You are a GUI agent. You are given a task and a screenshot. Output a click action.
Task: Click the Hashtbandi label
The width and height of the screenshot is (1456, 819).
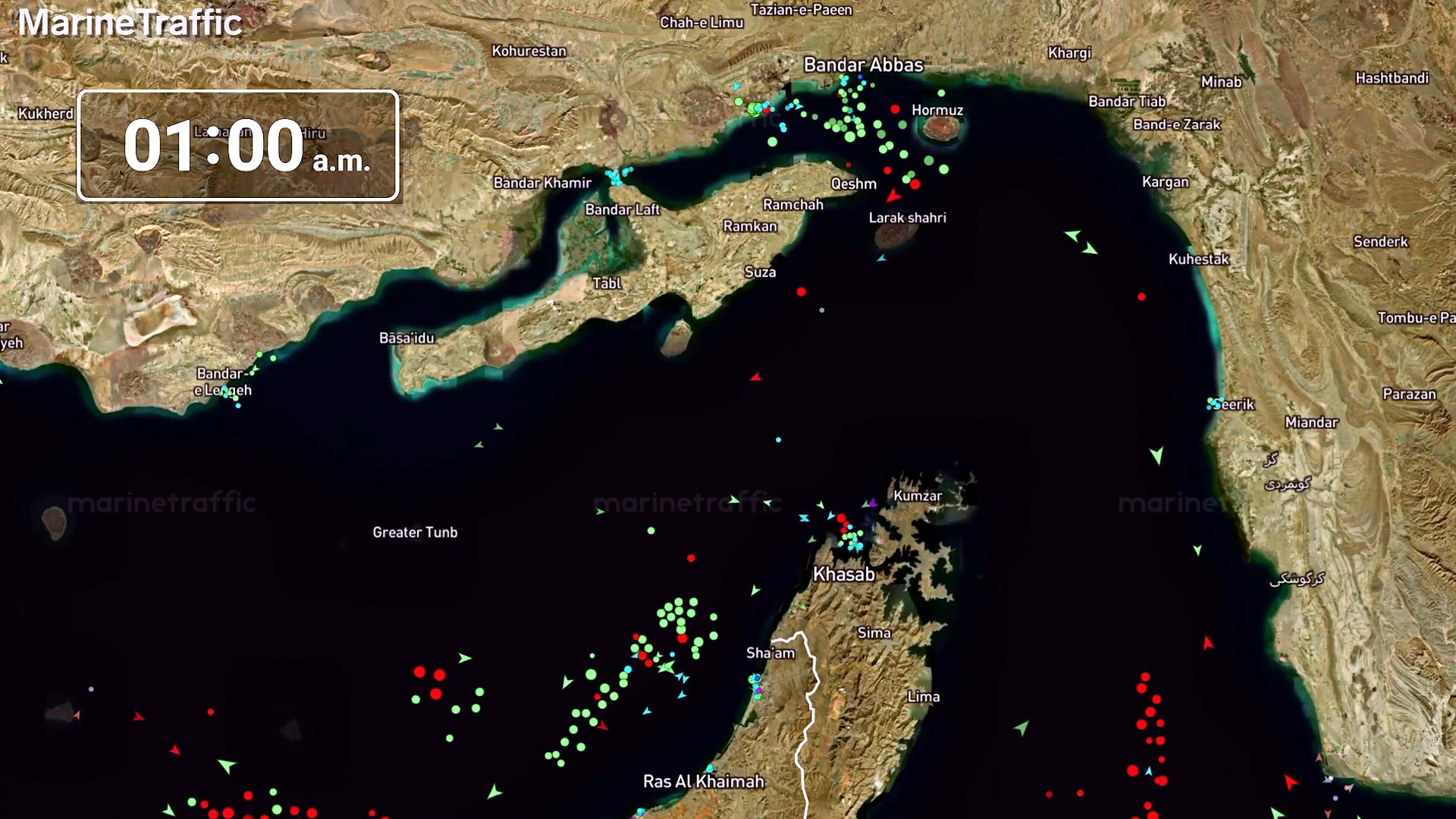(x=1392, y=78)
